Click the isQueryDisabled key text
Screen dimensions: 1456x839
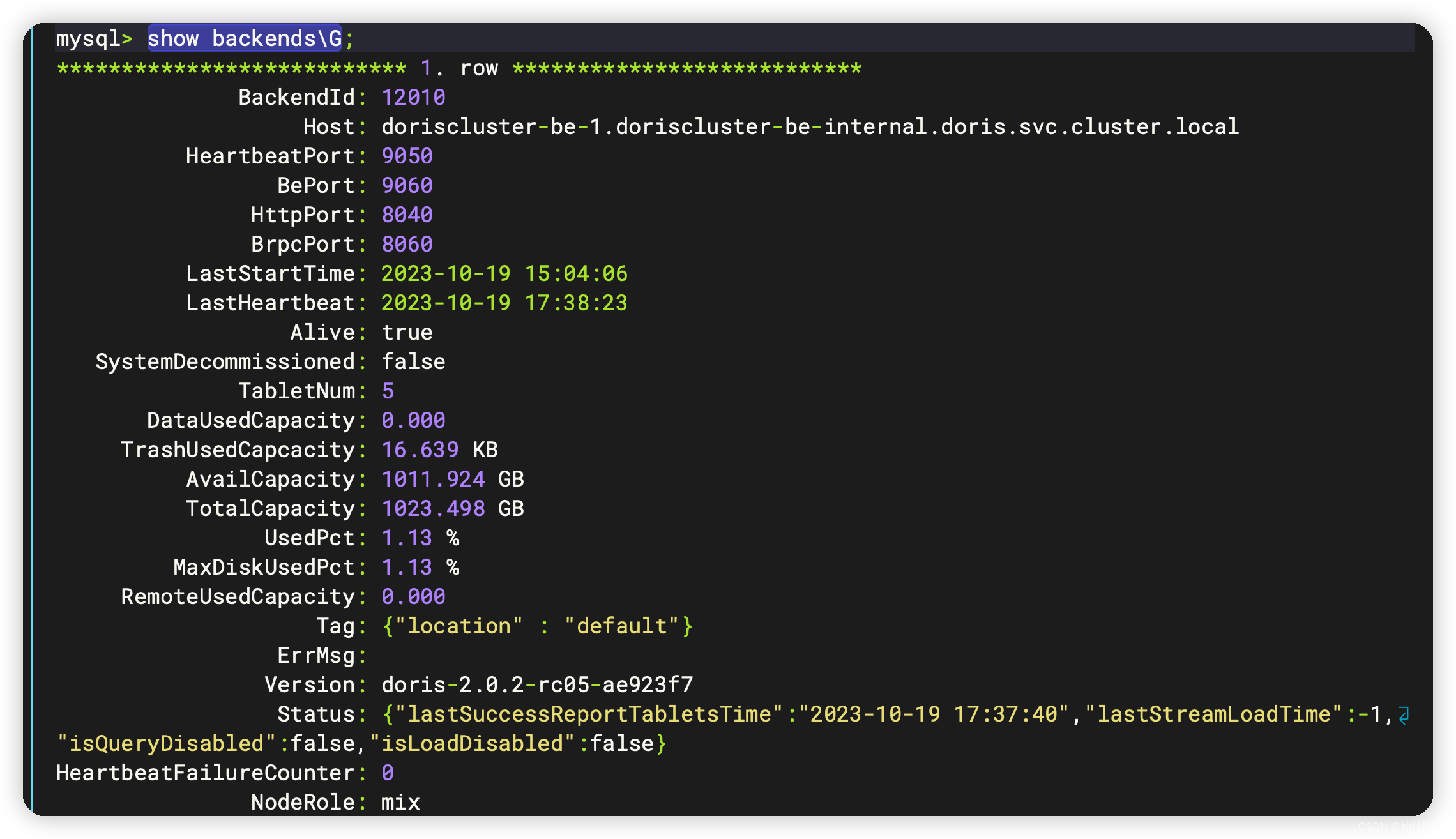pyautogui.click(x=166, y=744)
